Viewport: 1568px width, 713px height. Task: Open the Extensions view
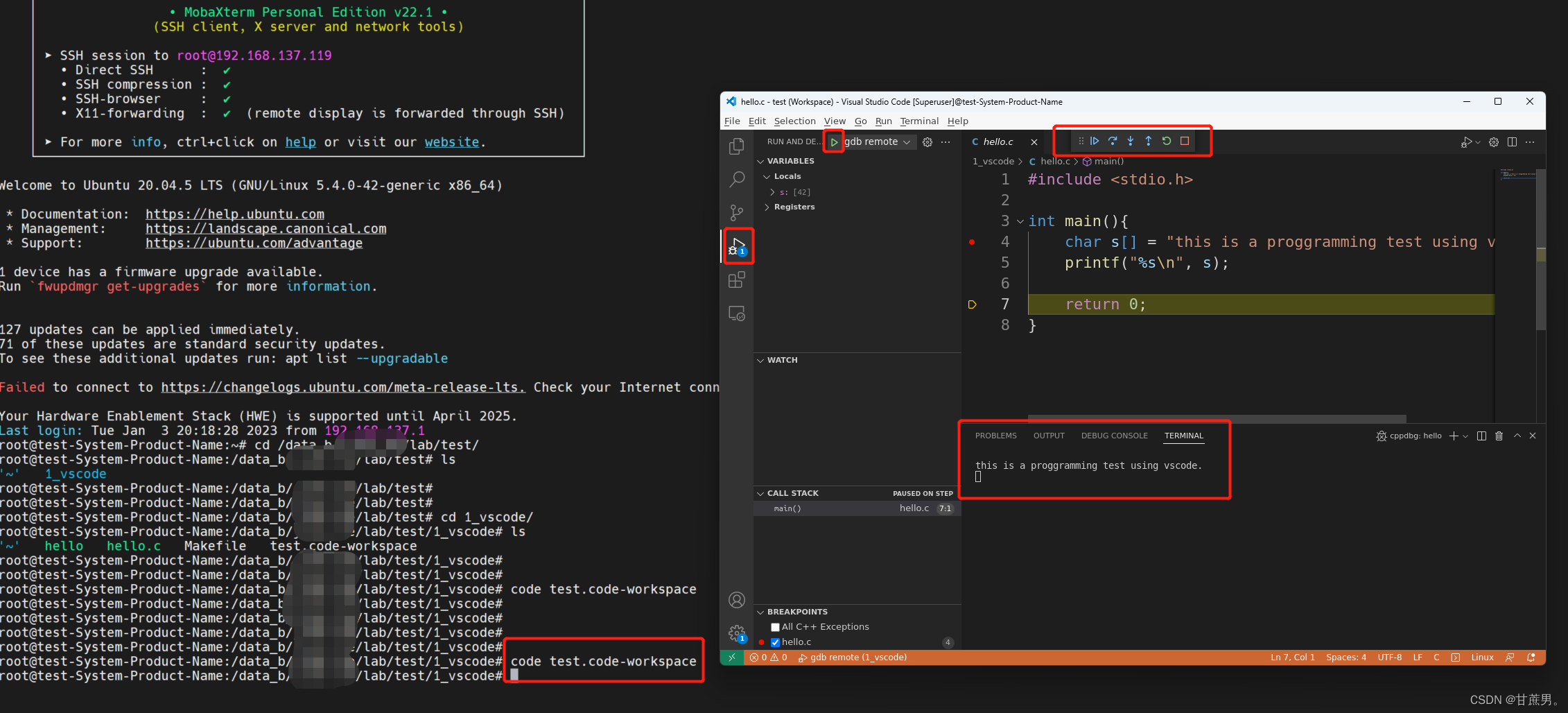[736, 280]
